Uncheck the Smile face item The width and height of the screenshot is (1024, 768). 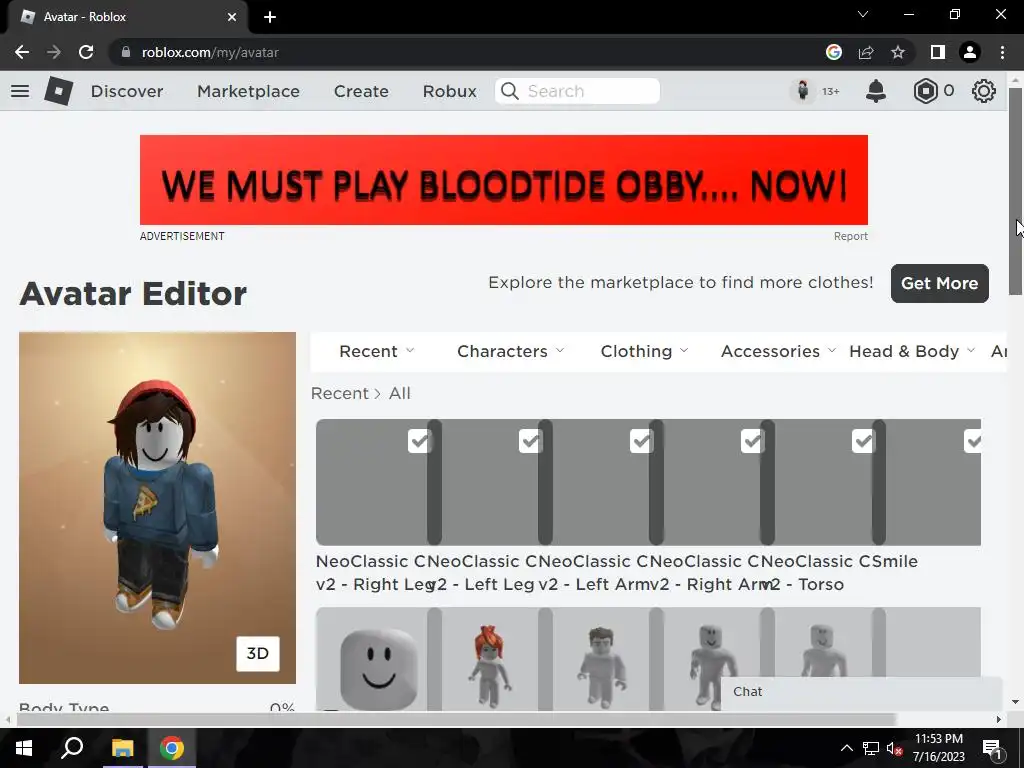[972, 441]
